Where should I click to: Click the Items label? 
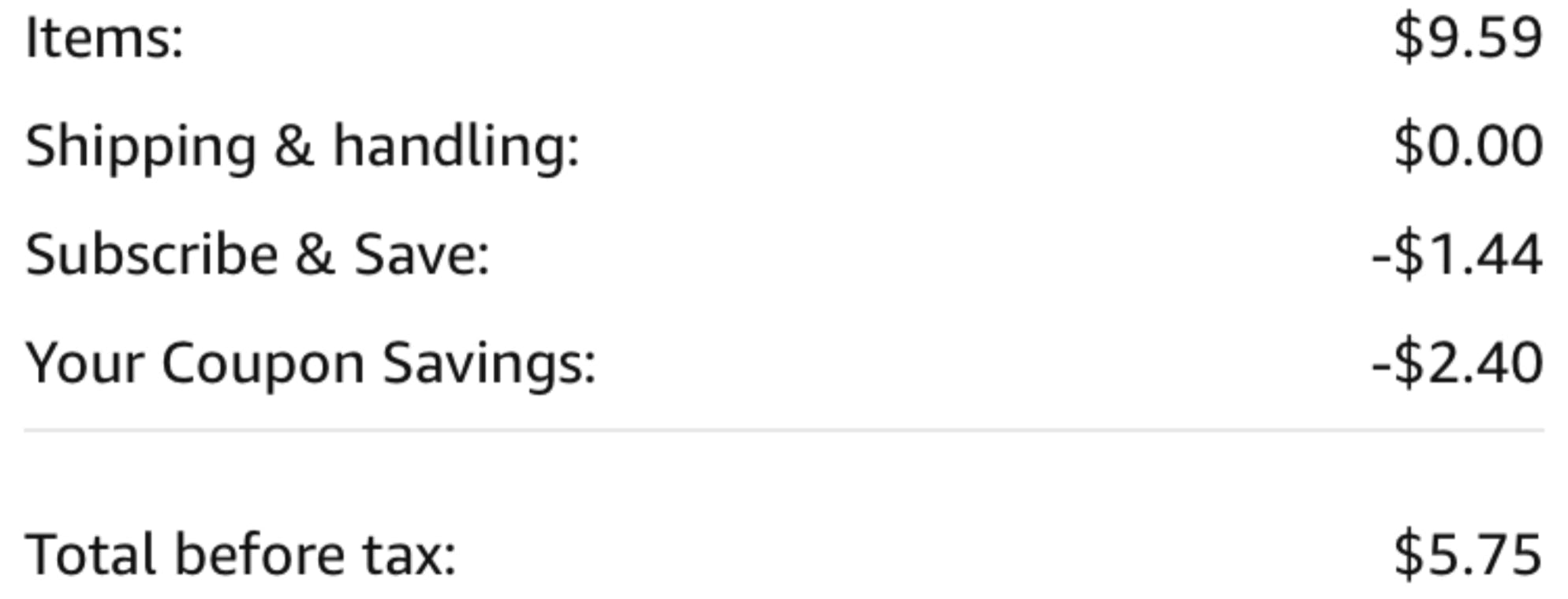[x=104, y=39]
